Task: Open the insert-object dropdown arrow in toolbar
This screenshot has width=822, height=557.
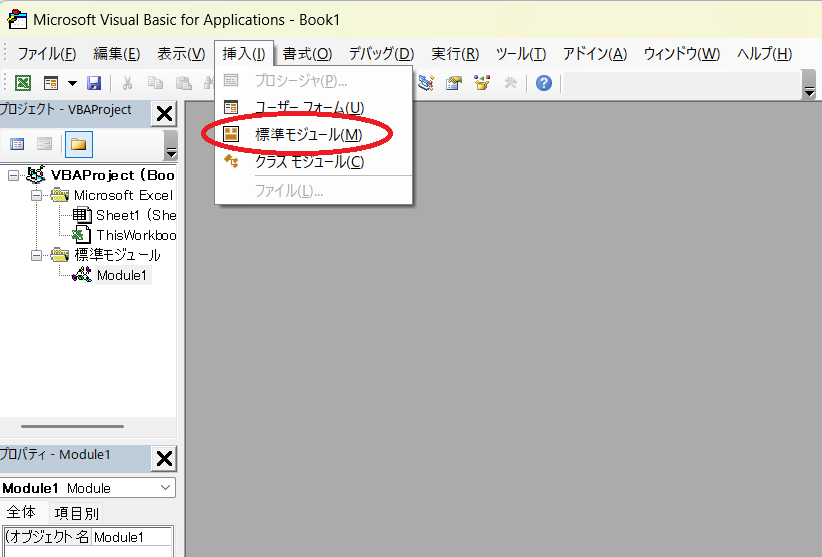Action: coord(72,83)
